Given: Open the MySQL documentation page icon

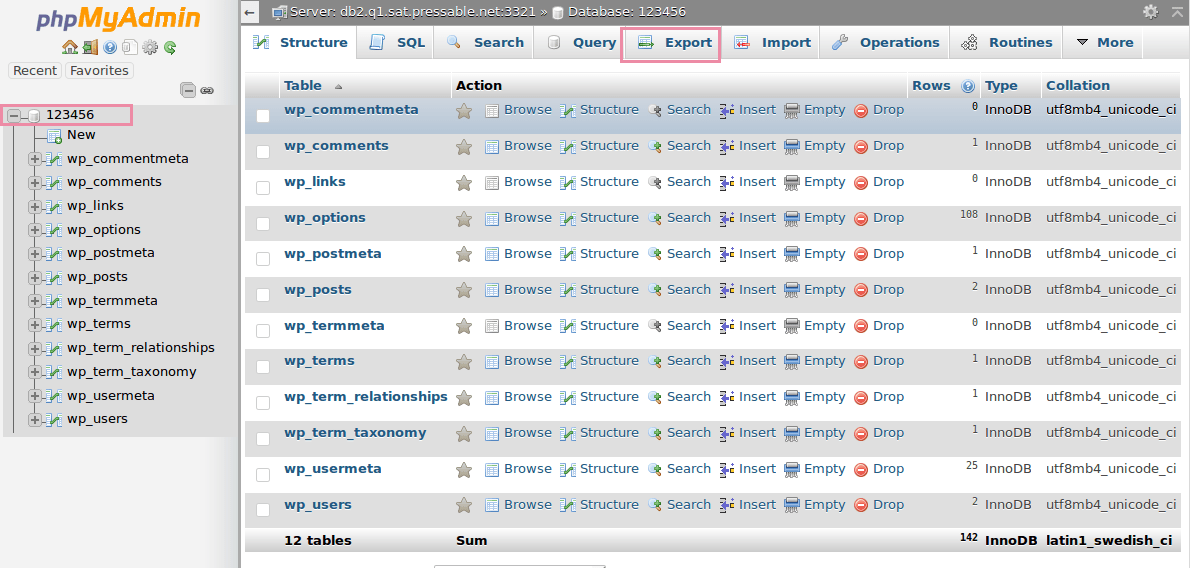Looking at the screenshot, I should pyautogui.click(x=130, y=47).
